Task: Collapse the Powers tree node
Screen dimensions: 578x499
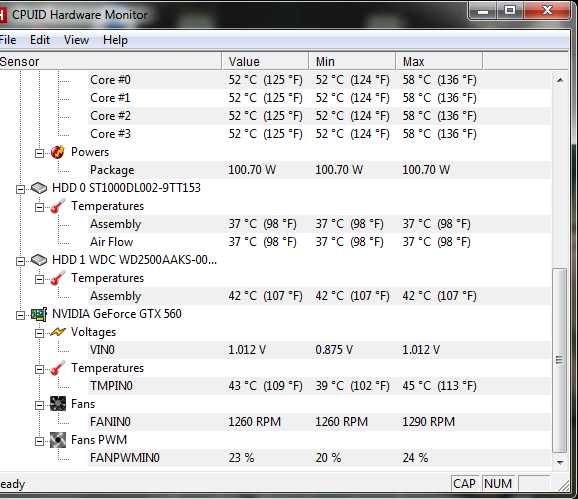Action: tap(39, 153)
